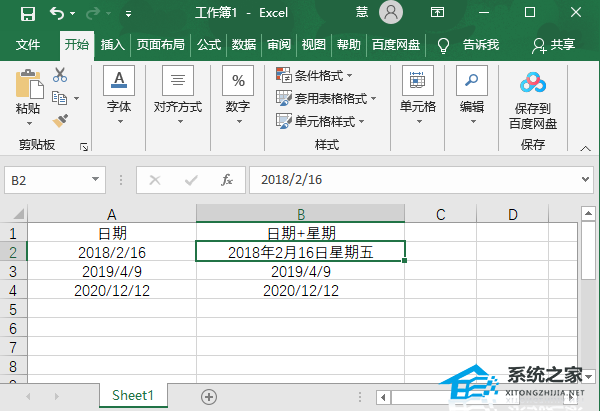Collapse the ribbon with the chevron
Screen dimensions: 600x411
point(585,148)
